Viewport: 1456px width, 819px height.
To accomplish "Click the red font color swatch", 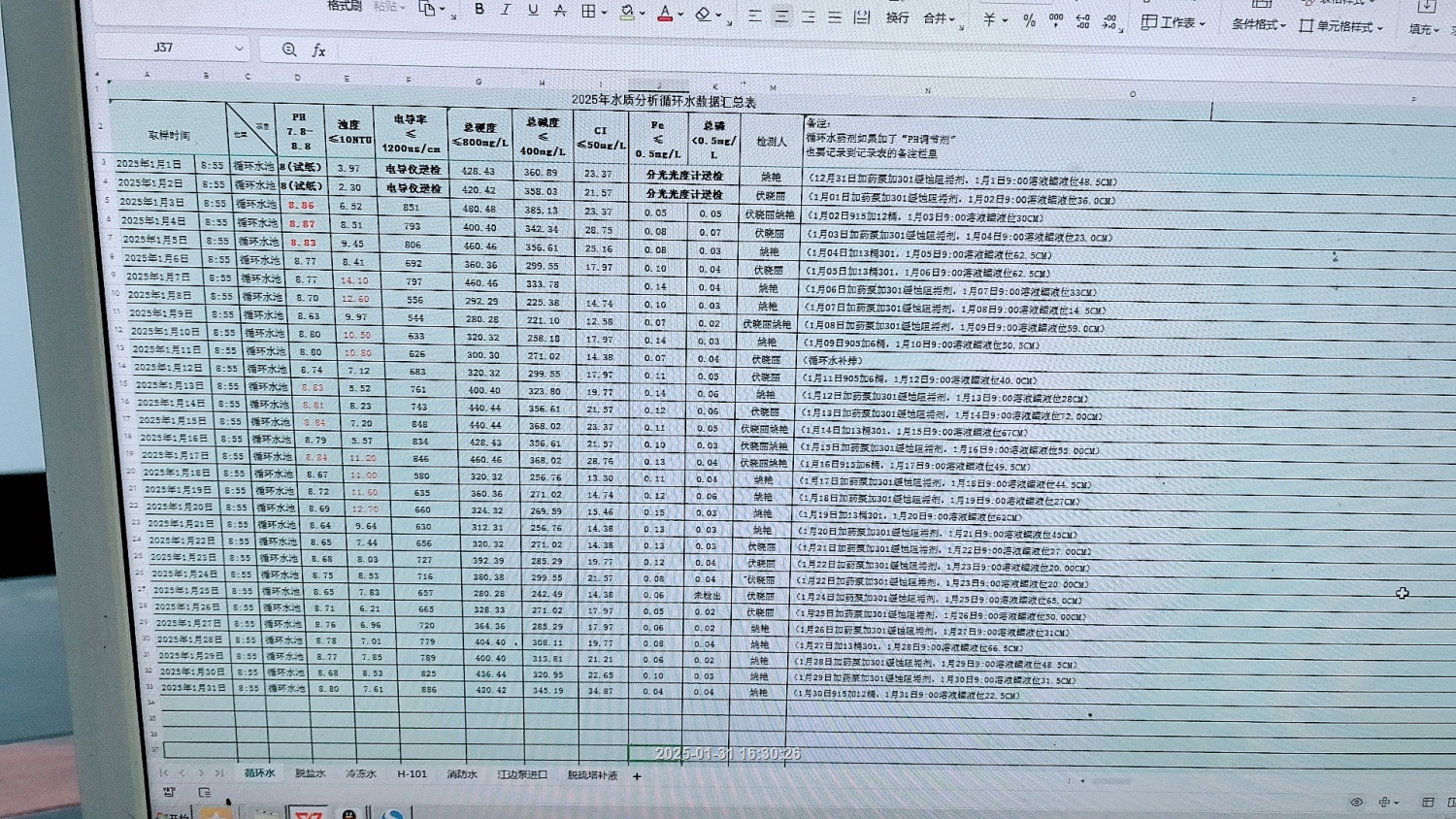I will 665,14.
